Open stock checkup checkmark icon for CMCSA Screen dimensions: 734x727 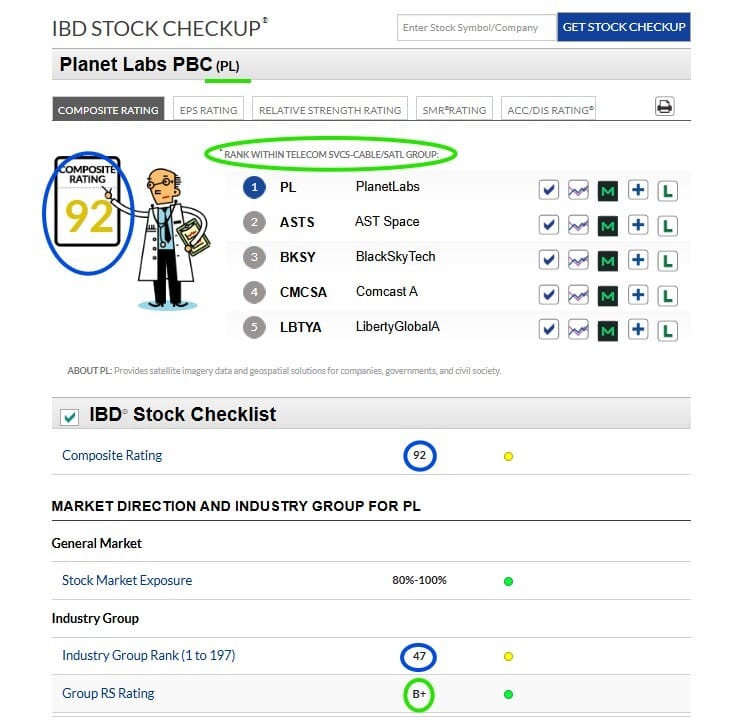[x=549, y=295]
